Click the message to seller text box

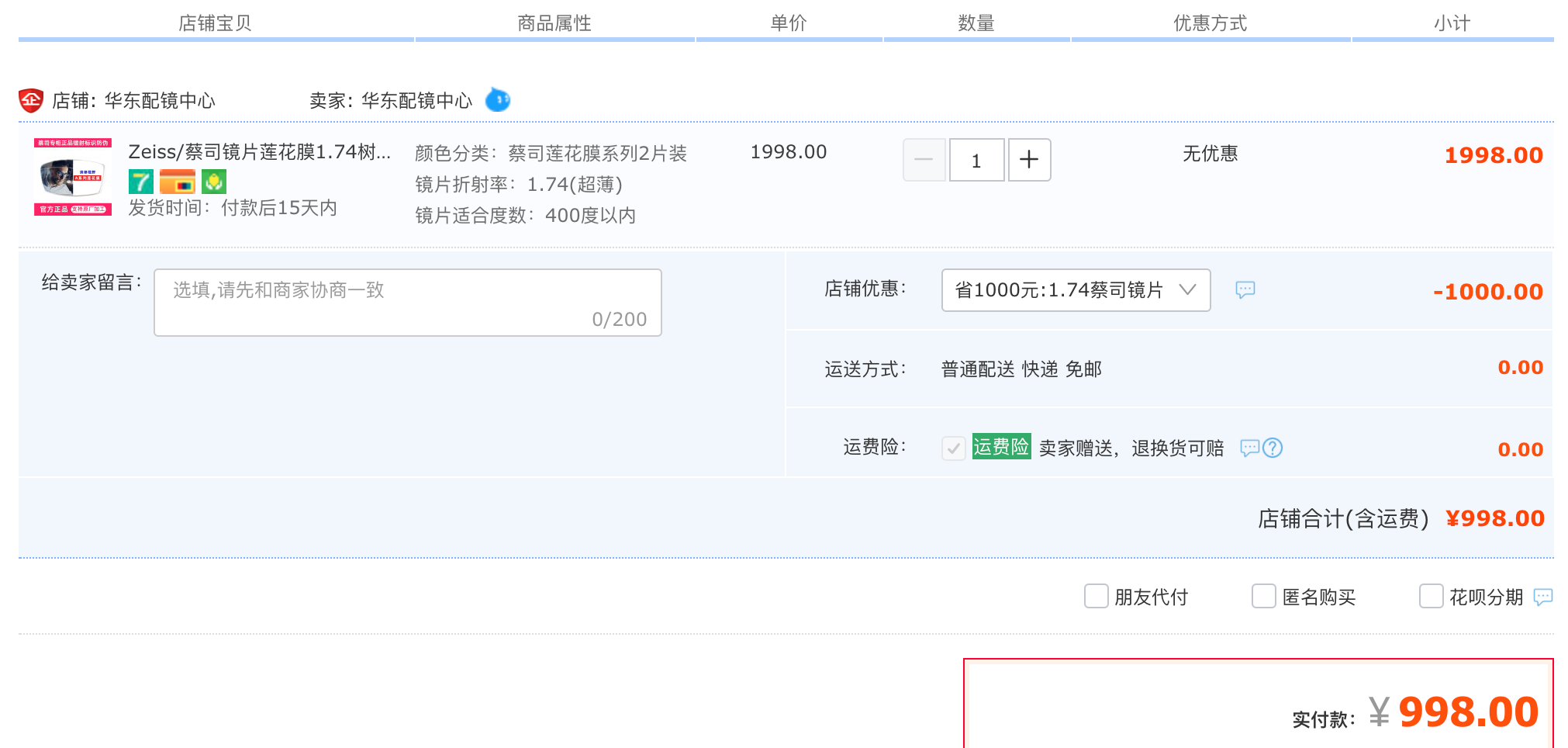click(408, 303)
